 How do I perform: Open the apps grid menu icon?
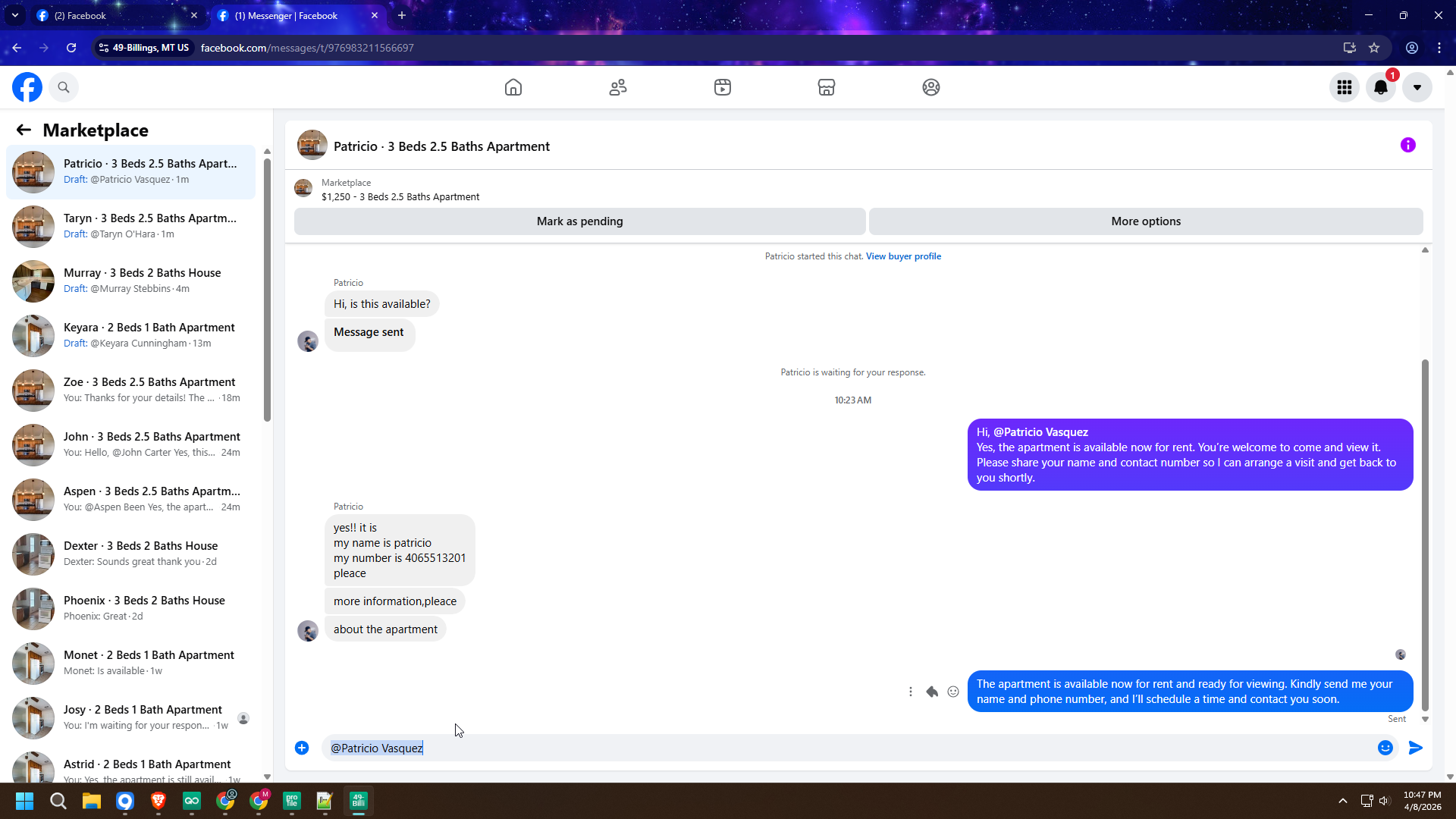point(1345,87)
